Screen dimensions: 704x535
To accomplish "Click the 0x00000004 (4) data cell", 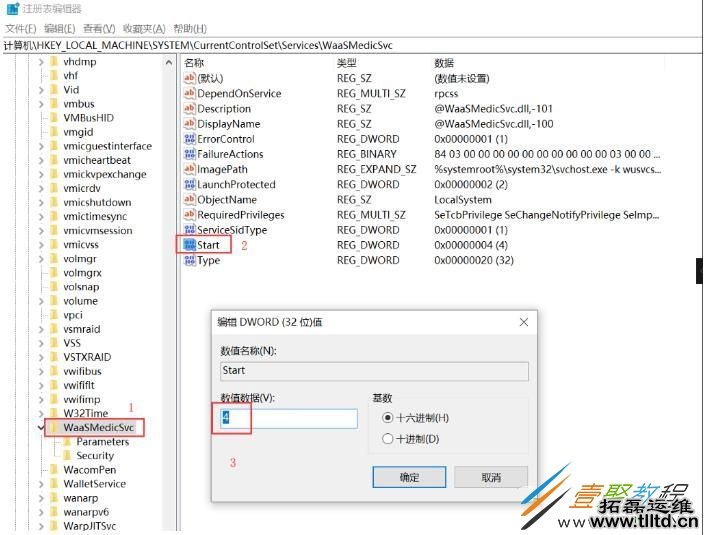I will [x=471, y=245].
